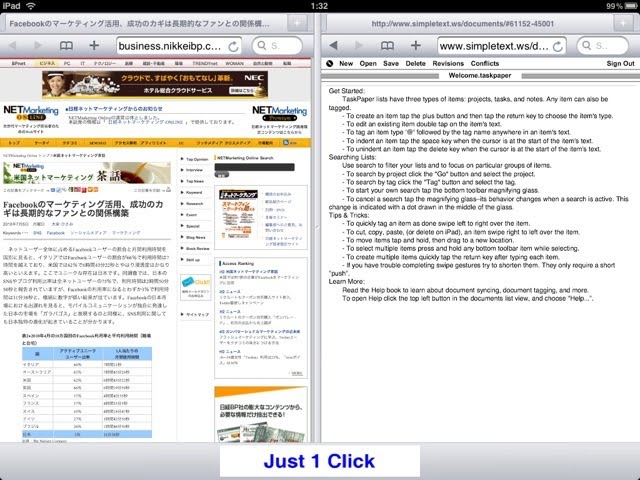Open Revisions in SimpleText menu
This screenshot has width=640, height=480.
[448, 63]
